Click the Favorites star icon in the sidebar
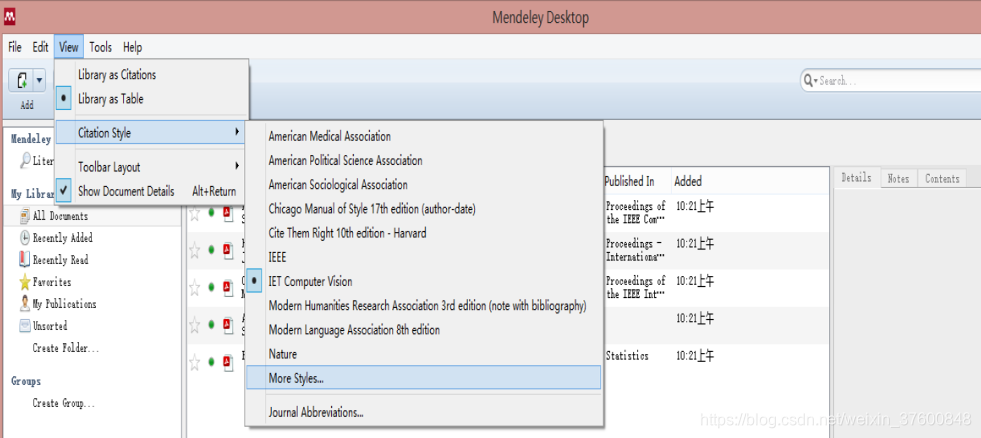The width and height of the screenshot is (981, 438). [24, 282]
